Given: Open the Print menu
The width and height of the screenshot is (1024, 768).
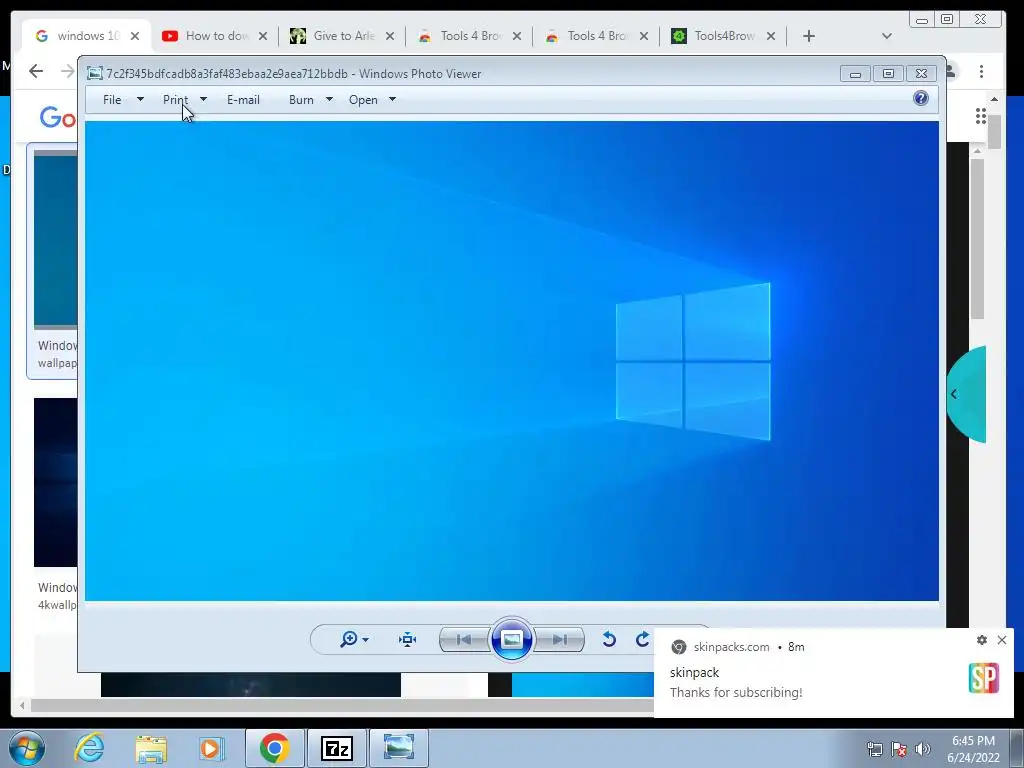Looking at the screenshot, I should [175, 99].
